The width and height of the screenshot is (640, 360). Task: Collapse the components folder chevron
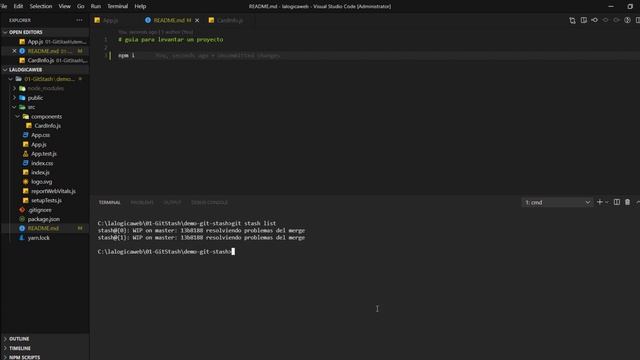[x=18, y=117]
